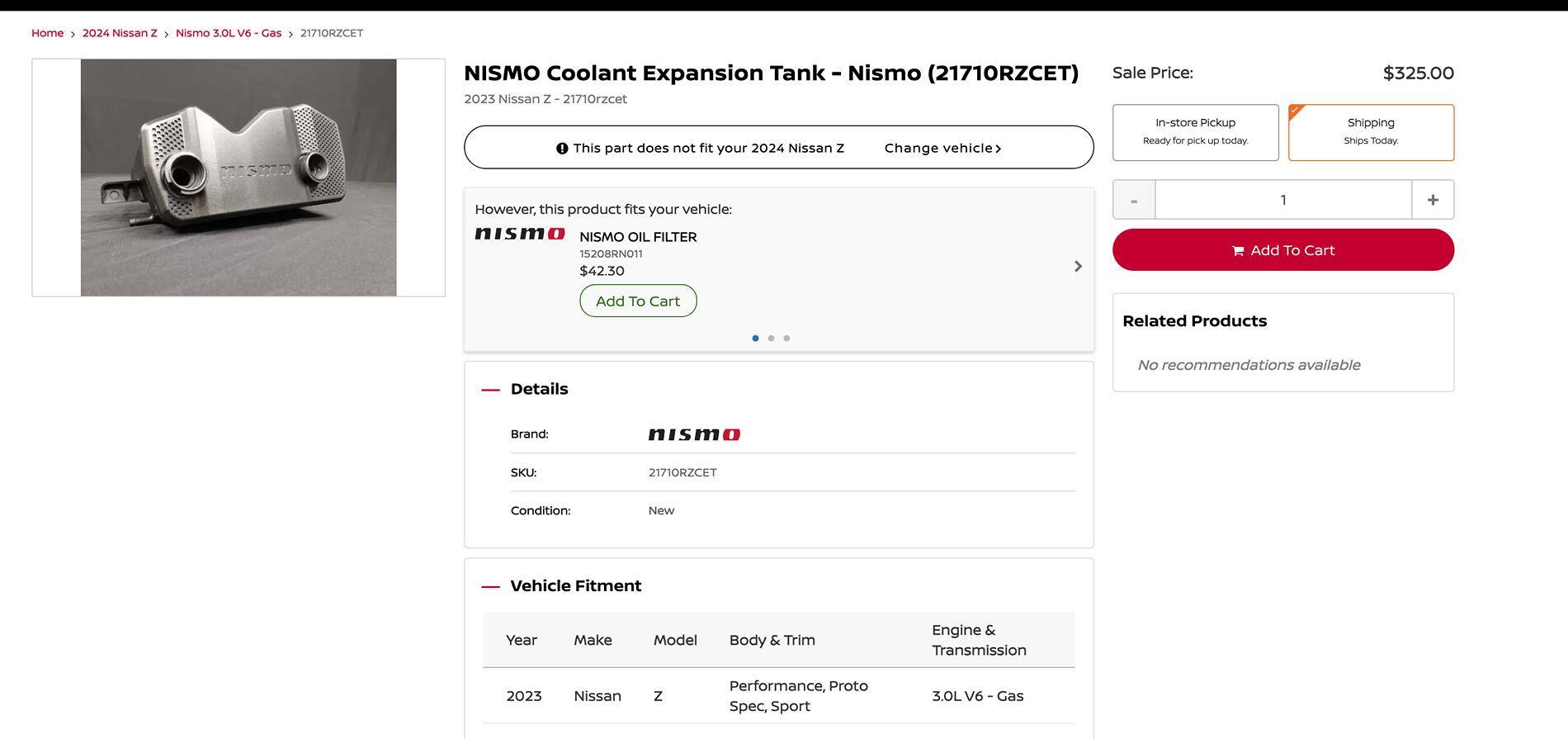The image size is (1568, 739).
Task: Open the NISMO OIL FILTER product
Action: click(x=638, y=237)
